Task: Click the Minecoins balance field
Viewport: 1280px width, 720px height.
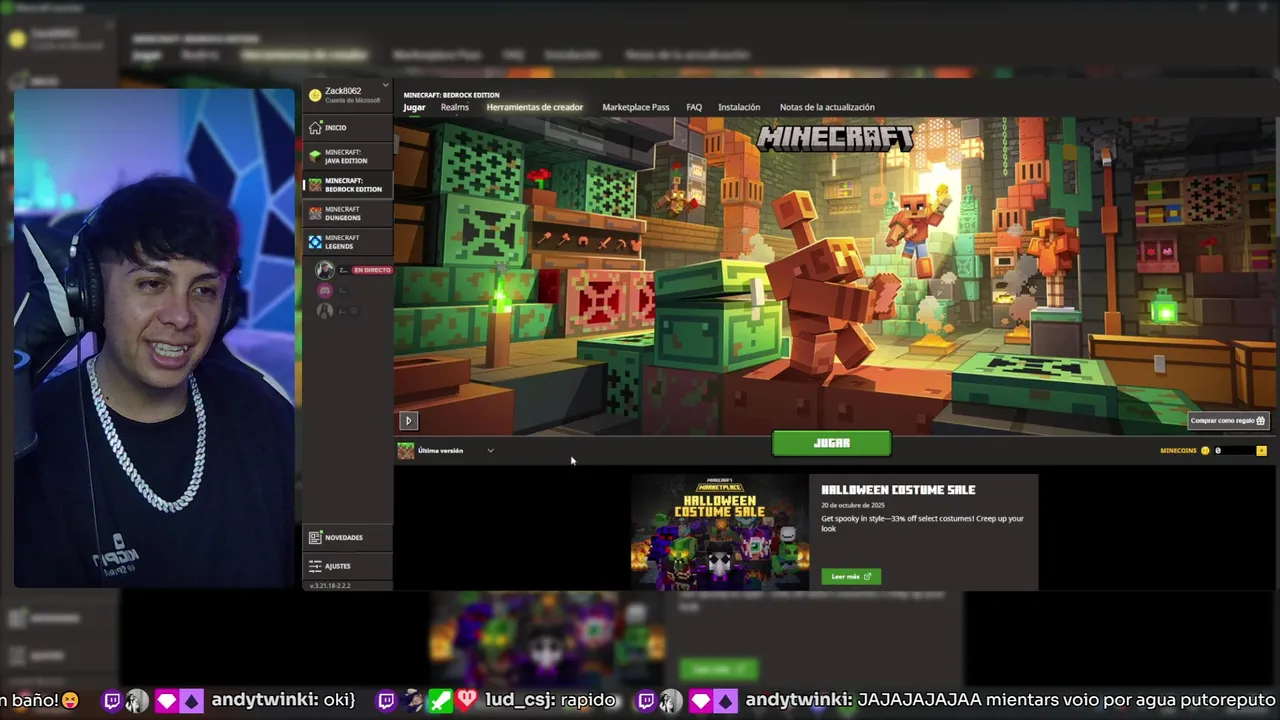Action: pos(1234,451)
